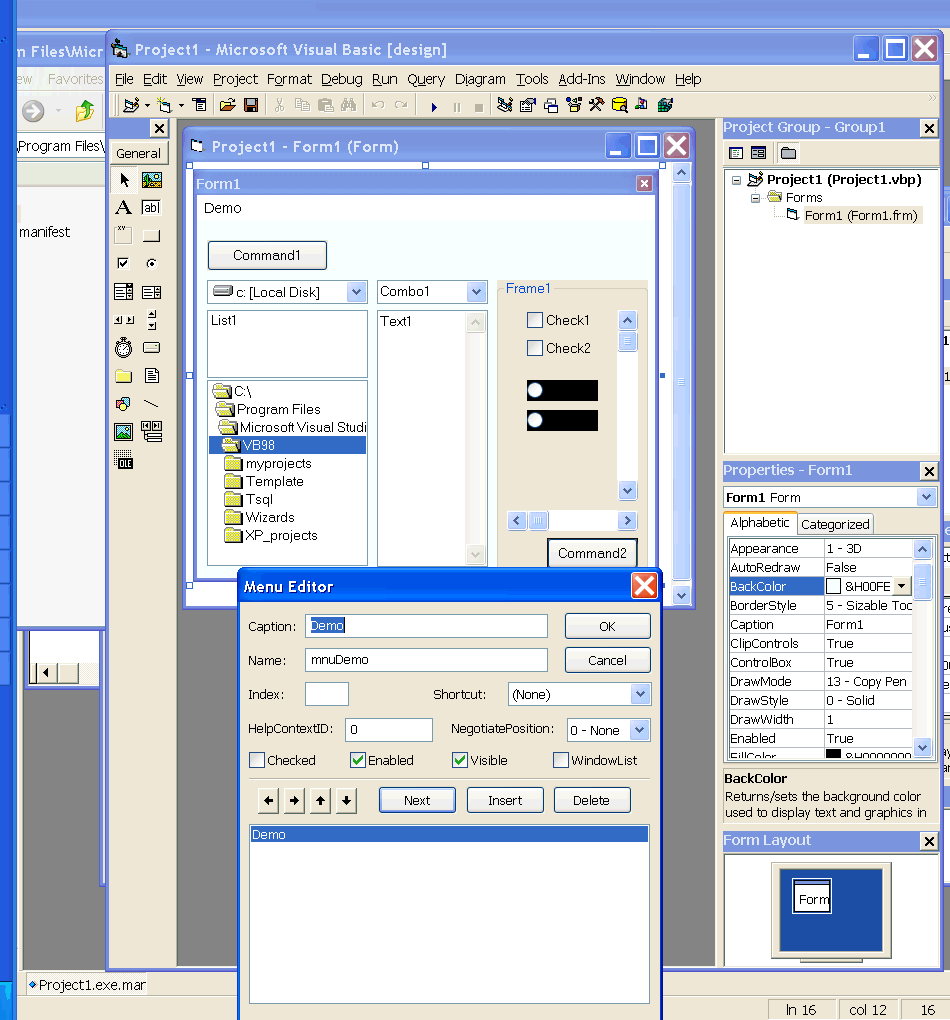
Task: Switch to the Alphabetic tab in Properties
Action: click(759, 523)
